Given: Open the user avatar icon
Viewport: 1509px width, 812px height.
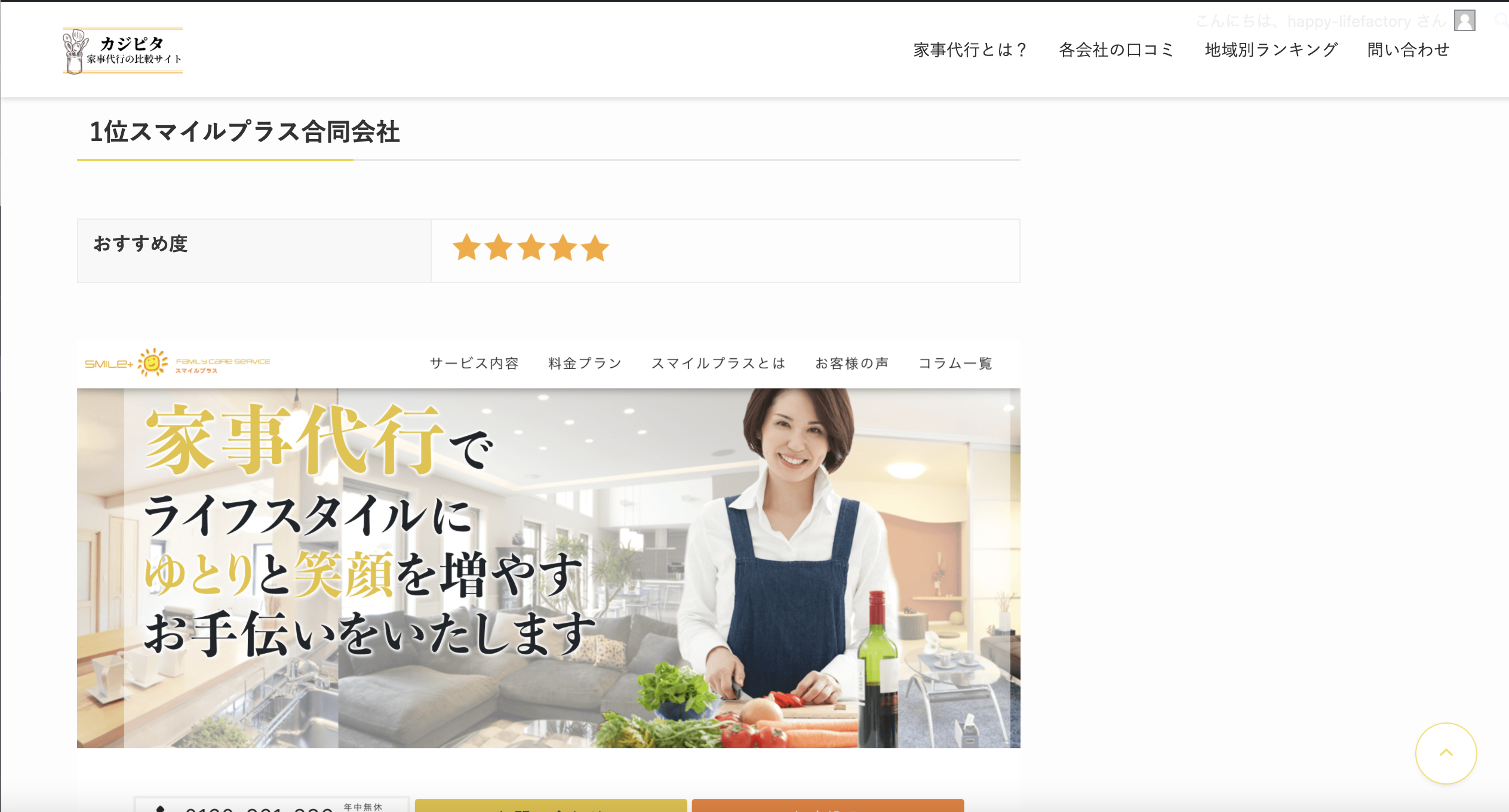Looking at the screenshot, I should [1464, 20].
